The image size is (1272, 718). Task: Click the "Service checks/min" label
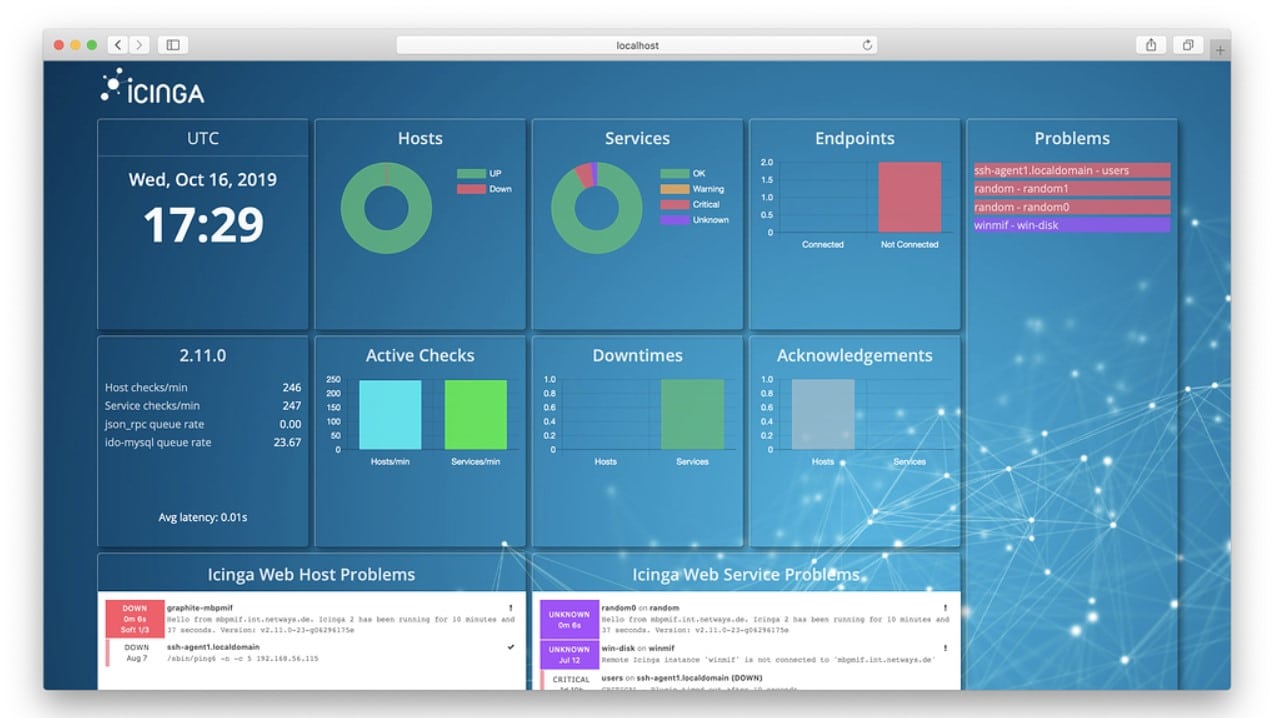point(152,406)
